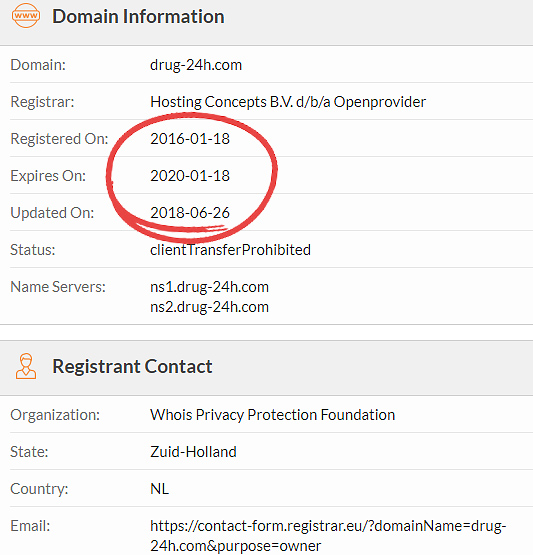533x555 pixels.
Task: Click Whois Privacy Protection Foundation organization
Action: (x=273, y=415)
